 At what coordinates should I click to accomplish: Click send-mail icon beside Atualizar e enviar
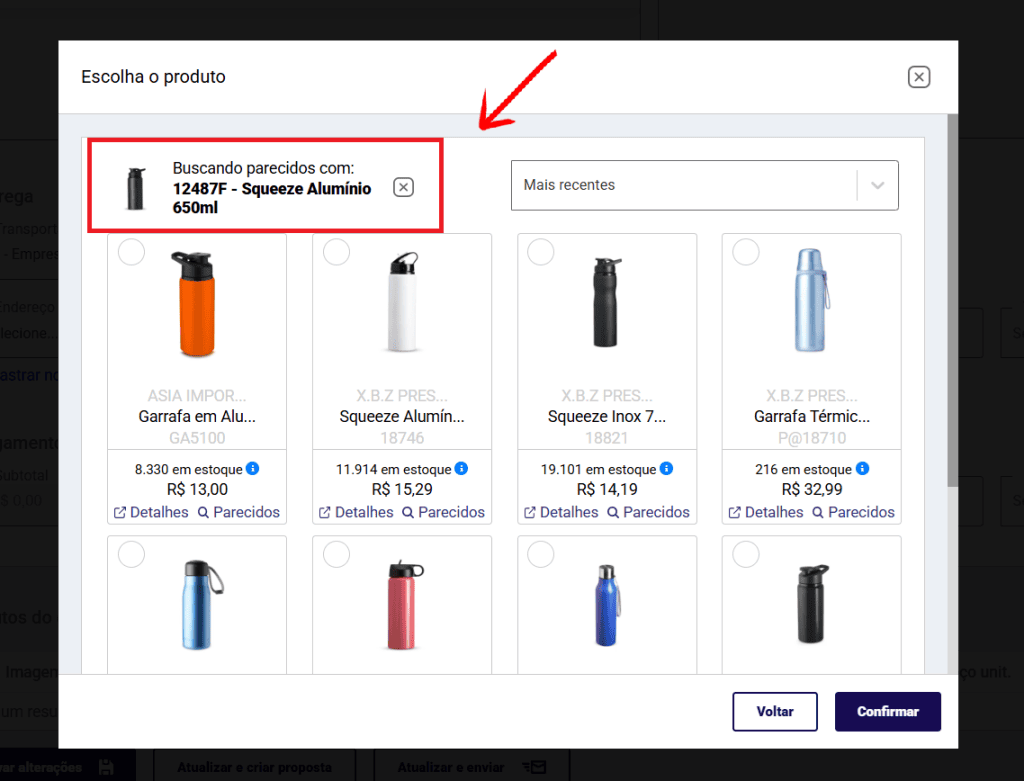click(534, 767)
